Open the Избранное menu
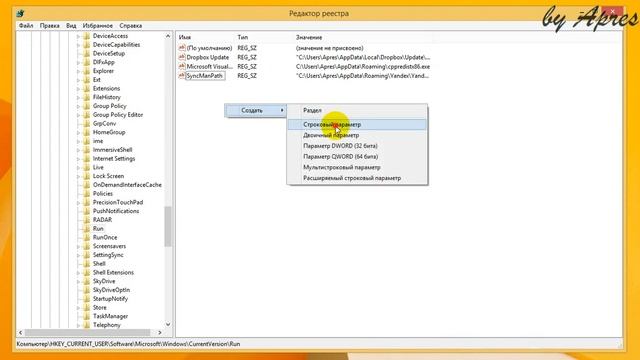640x360 pixels. tap(98, 25)
